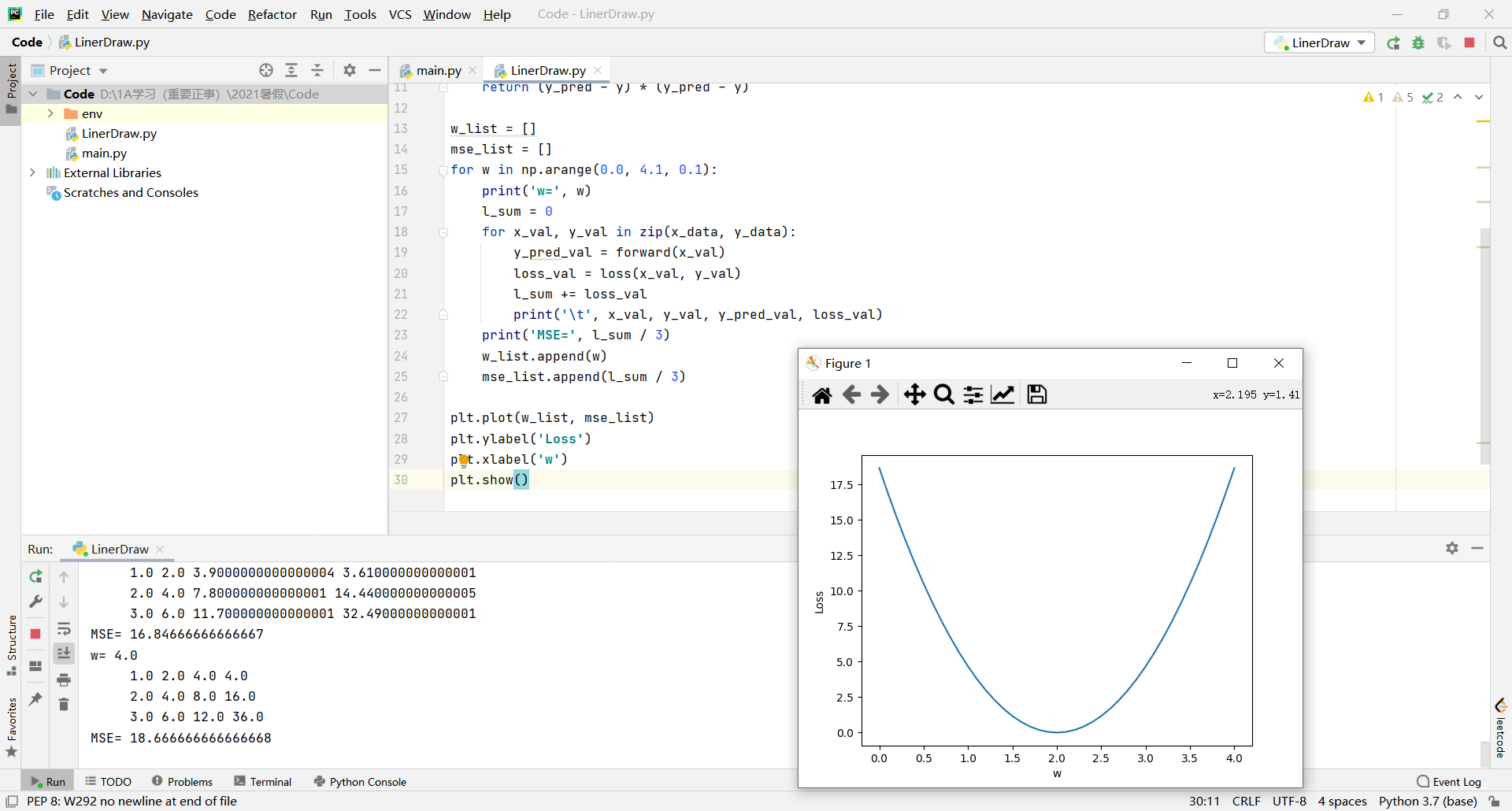Pin the Run tab

pyautogui.click(x=35, y=698)
